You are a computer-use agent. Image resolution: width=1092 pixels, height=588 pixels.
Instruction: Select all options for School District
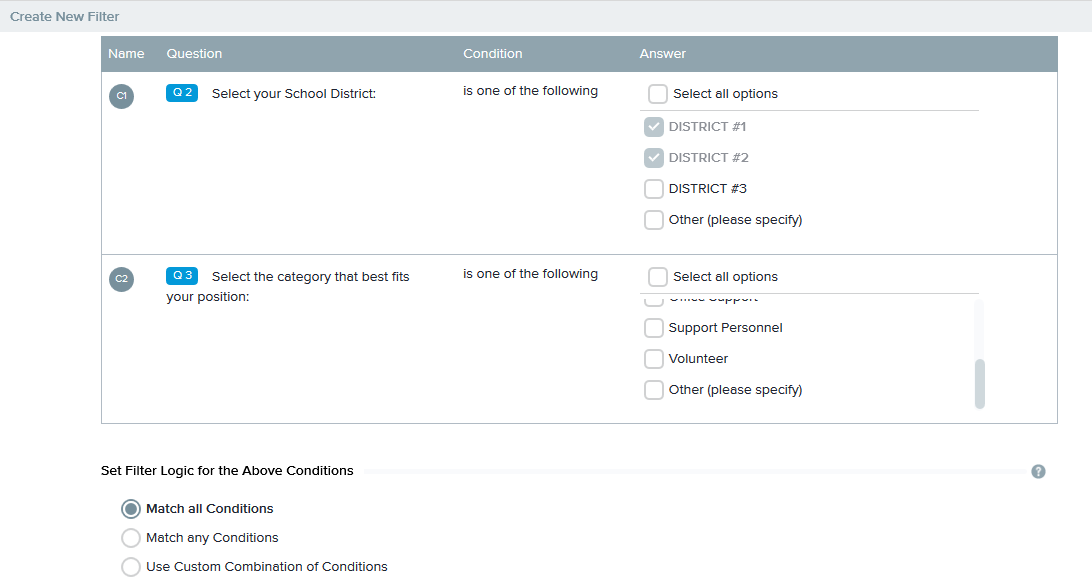tap(658, 94)
